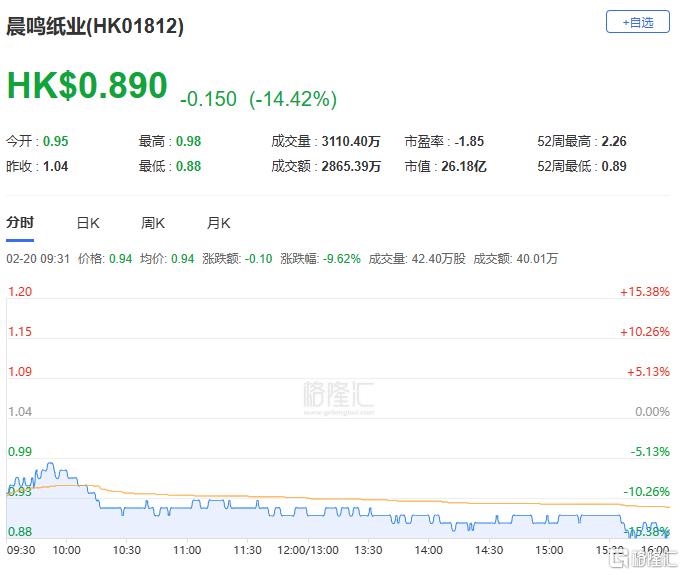Click the -5.13% axis label
The height and width of the screenshot is (575, 684).
650,452
